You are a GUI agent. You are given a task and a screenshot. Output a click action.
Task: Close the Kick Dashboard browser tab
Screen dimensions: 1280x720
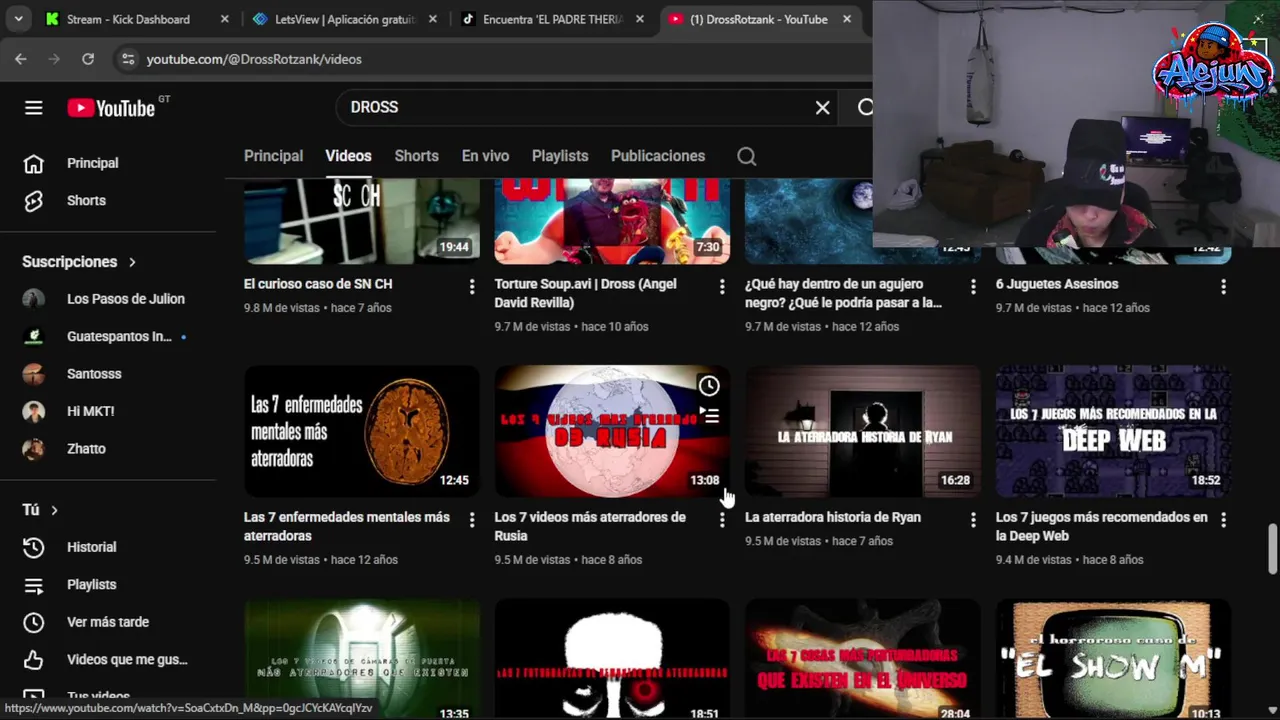pos(224,19)
